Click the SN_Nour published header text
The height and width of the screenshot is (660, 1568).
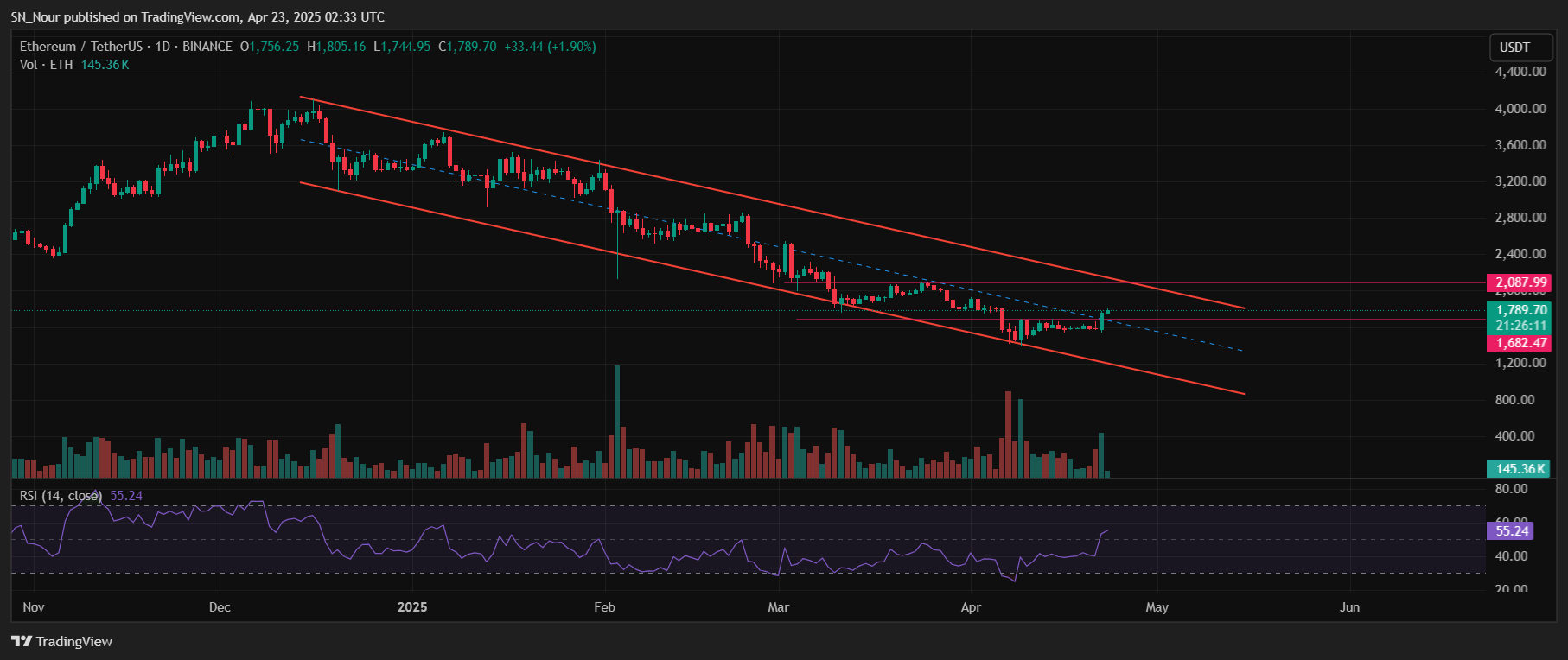[x=198, y=17]
